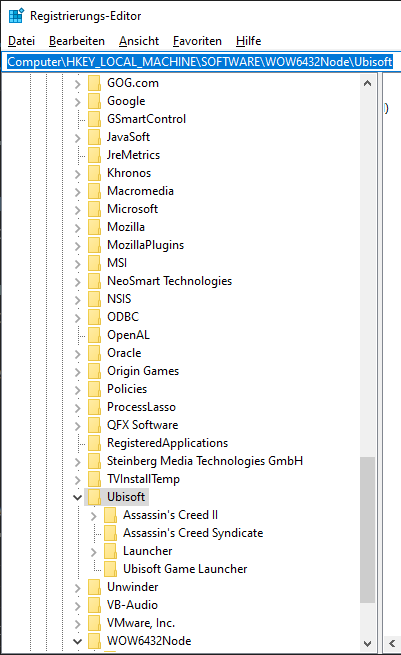This screenshot has width=401, height=655.
Task: Click the MSI folder icon
Action: click(94, 263)
